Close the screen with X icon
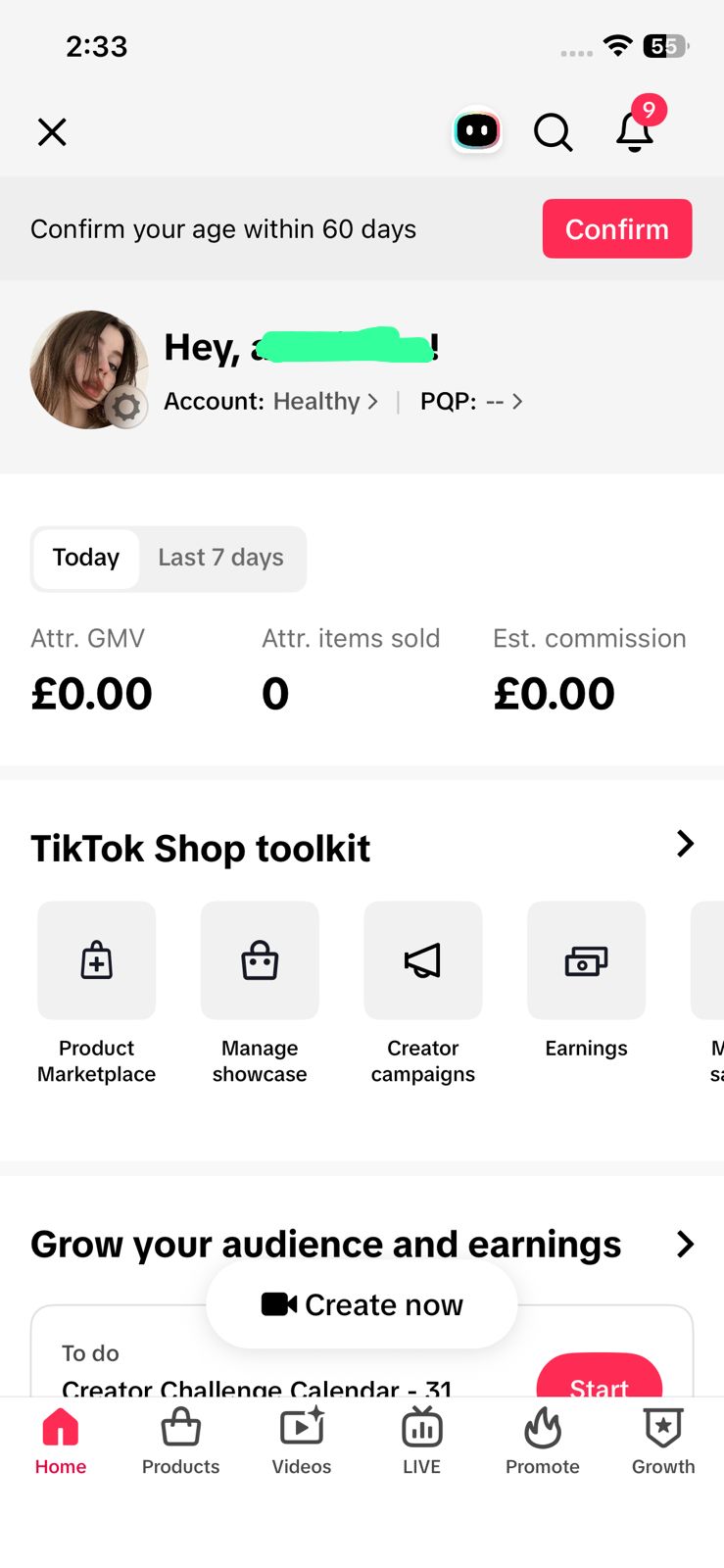Screen dimensions: 724x1568 click(x=52, y=131)
